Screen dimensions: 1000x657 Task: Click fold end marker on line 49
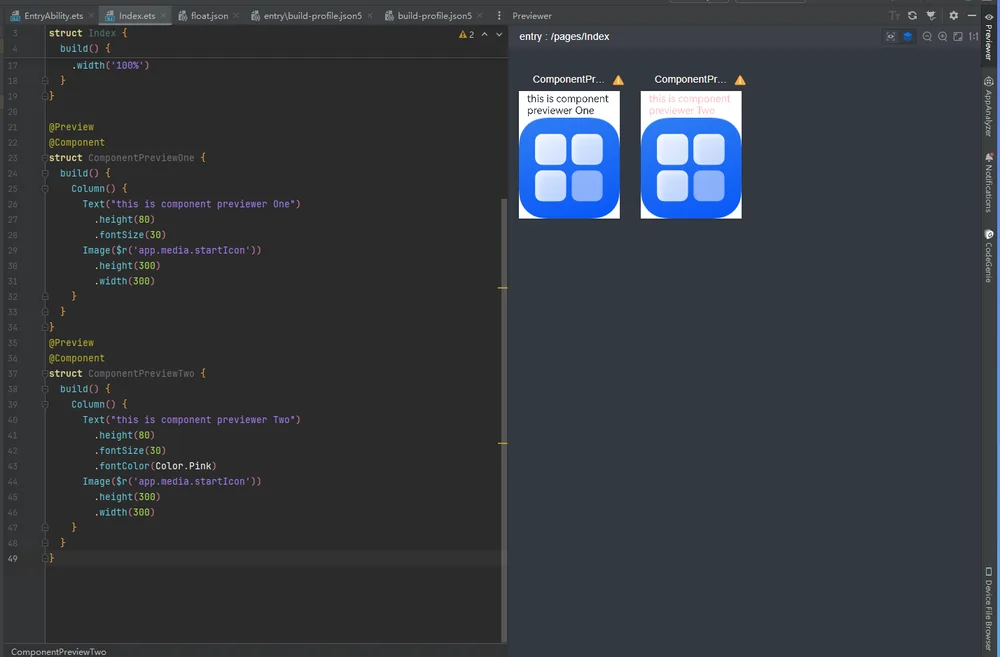point(45,559)
